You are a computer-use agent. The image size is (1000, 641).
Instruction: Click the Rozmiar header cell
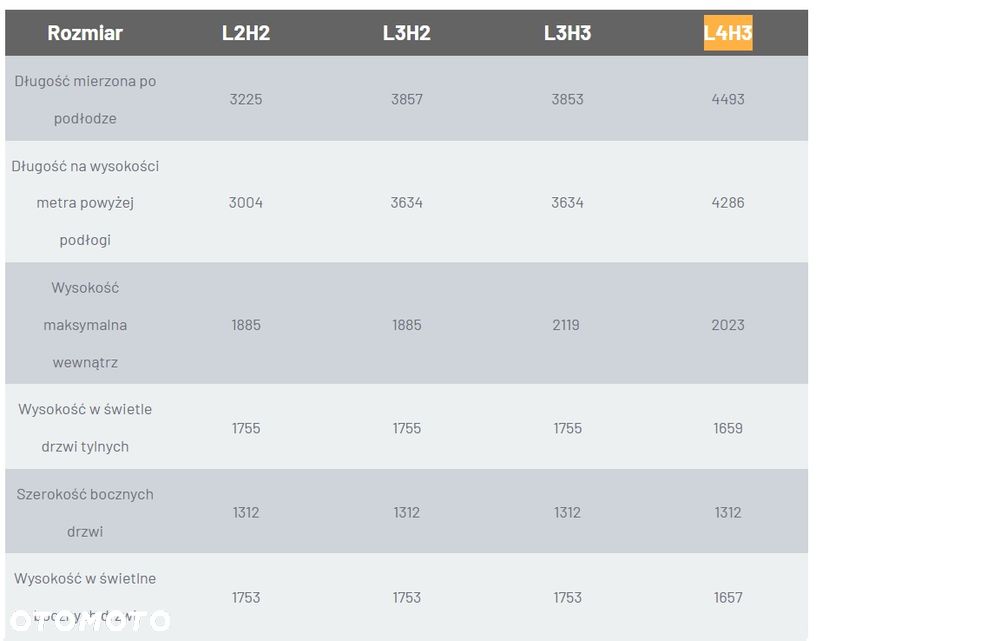(x=85, y=33)
